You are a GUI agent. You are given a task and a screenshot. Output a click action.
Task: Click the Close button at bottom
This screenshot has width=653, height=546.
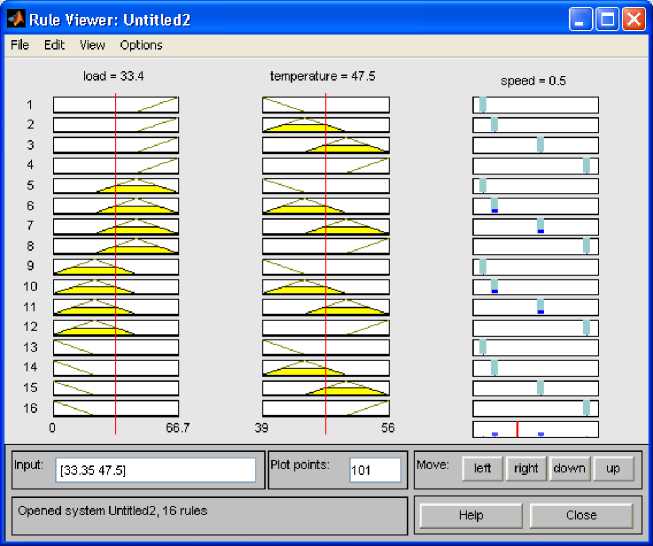click(580, 515)
